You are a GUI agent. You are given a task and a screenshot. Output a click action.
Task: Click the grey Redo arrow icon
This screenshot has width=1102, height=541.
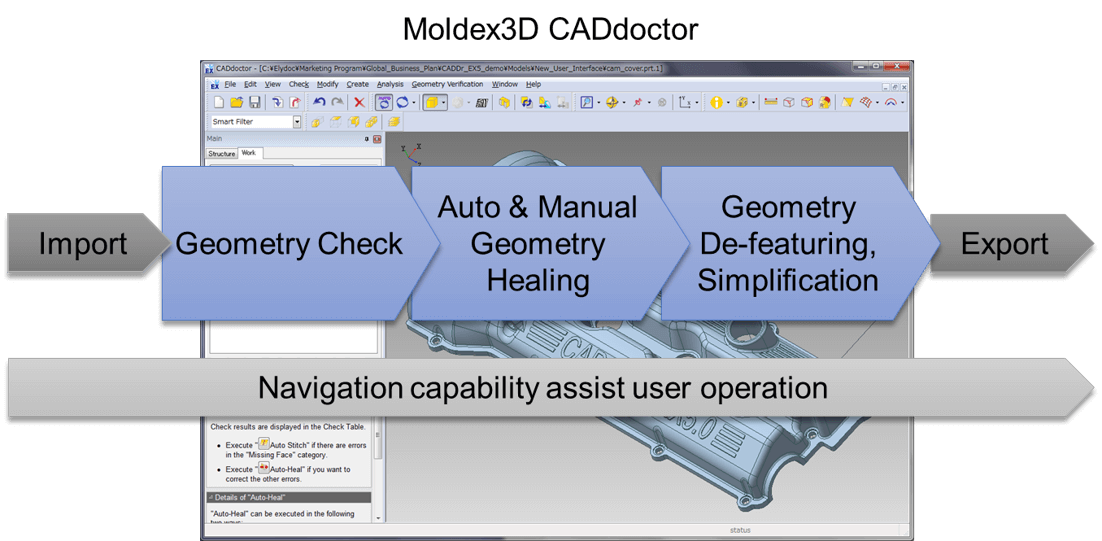tap(337, 102)
